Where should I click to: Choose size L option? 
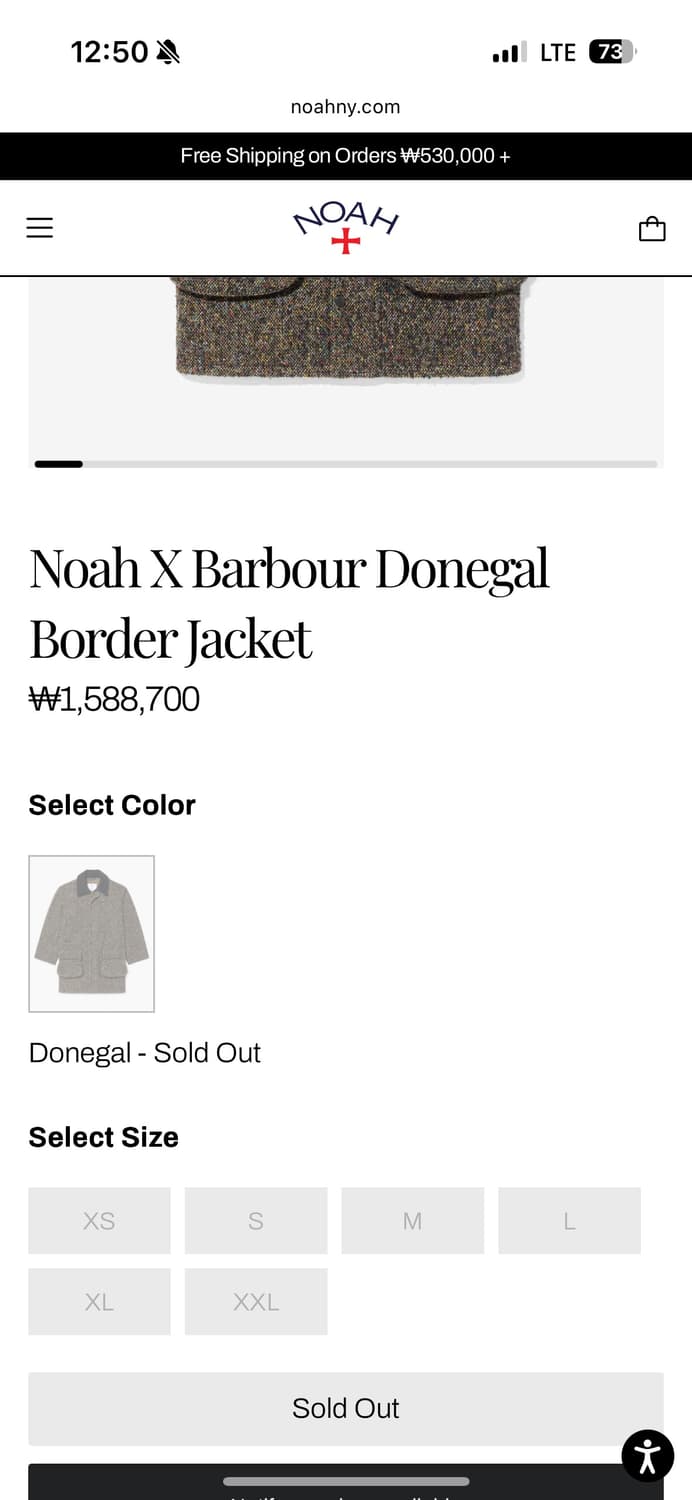(569, 1220)
